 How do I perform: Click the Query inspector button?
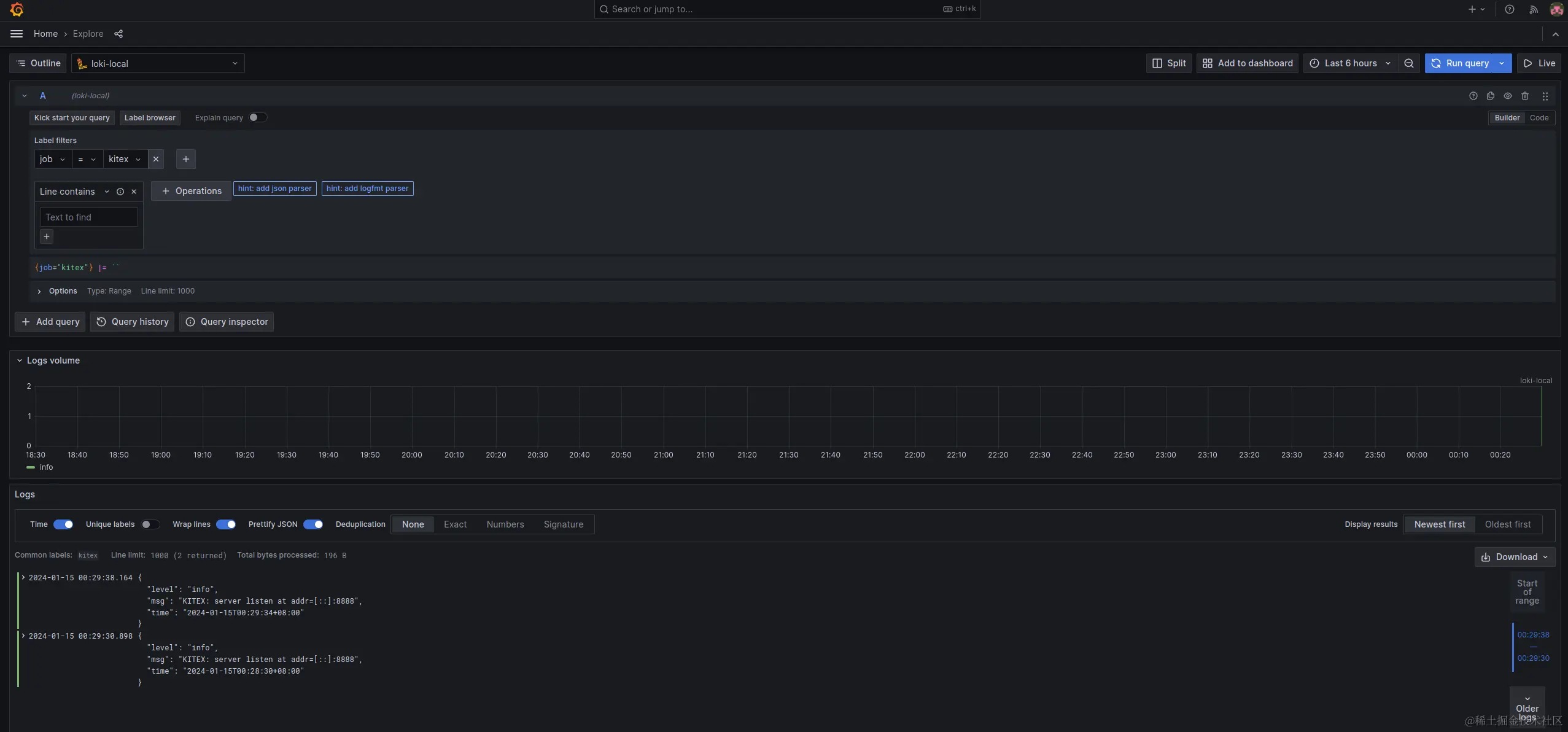[x=227, y=322]
